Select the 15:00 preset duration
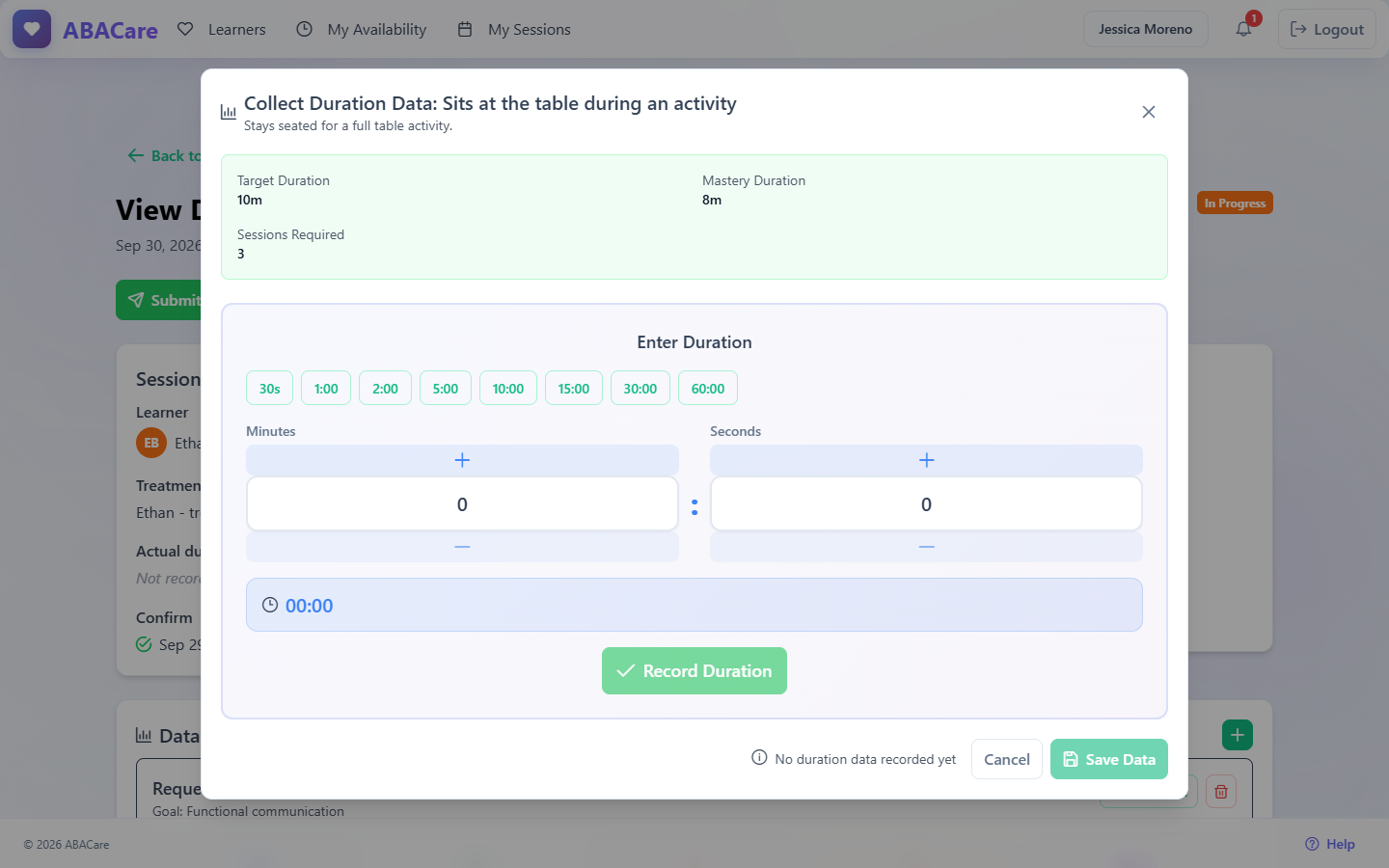This screenshot has height=868, width=1389. click(574, 389)
